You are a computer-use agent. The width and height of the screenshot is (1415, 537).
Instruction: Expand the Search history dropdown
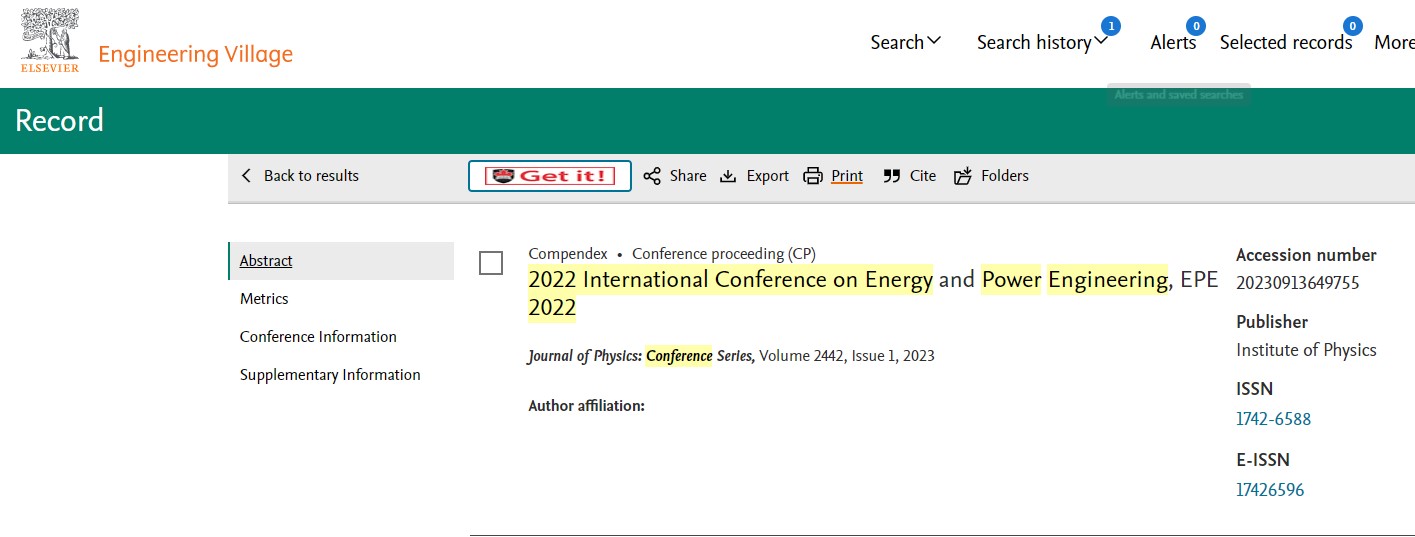(1043, 42)
